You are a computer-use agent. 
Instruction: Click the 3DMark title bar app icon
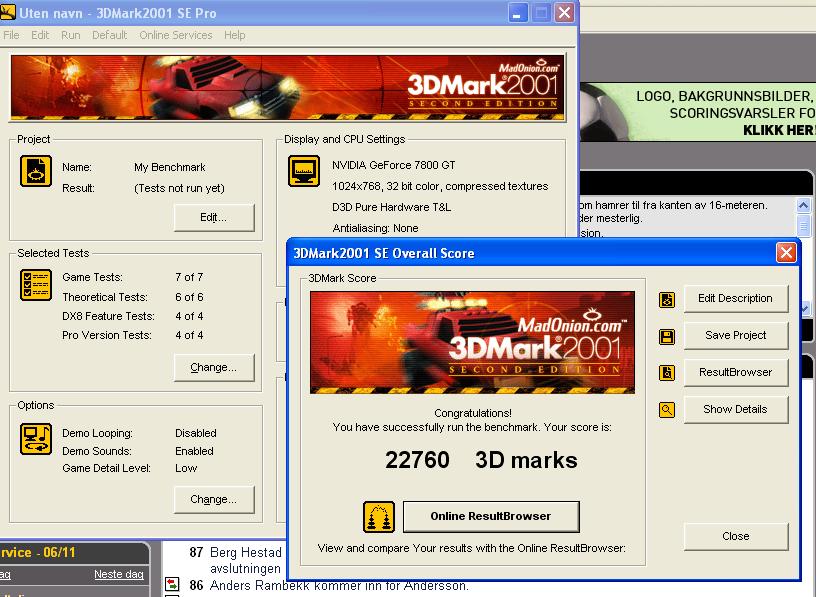point(8,12)
